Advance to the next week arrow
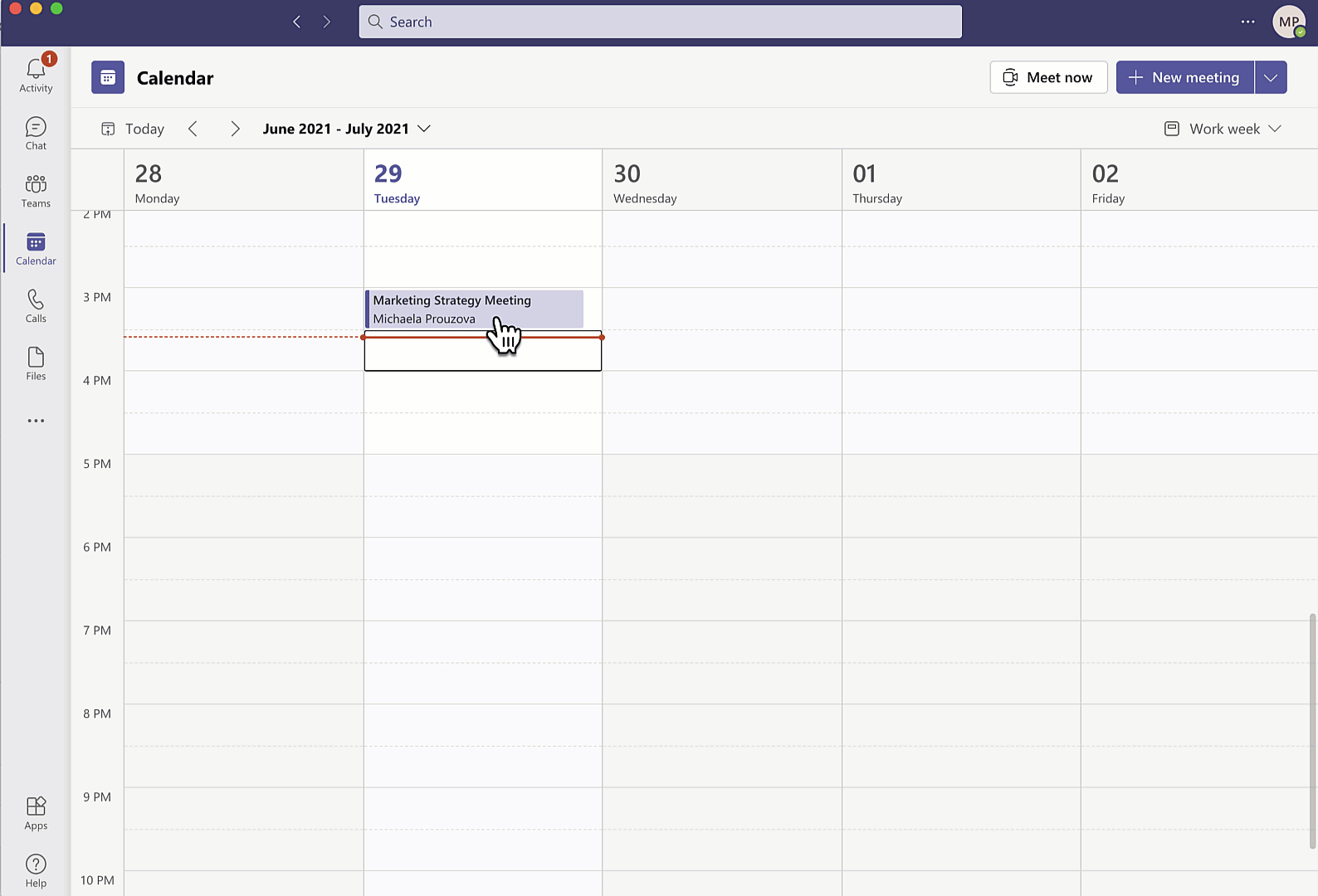The width and height of the screenshot is (1318, 896). click(235, 129)
